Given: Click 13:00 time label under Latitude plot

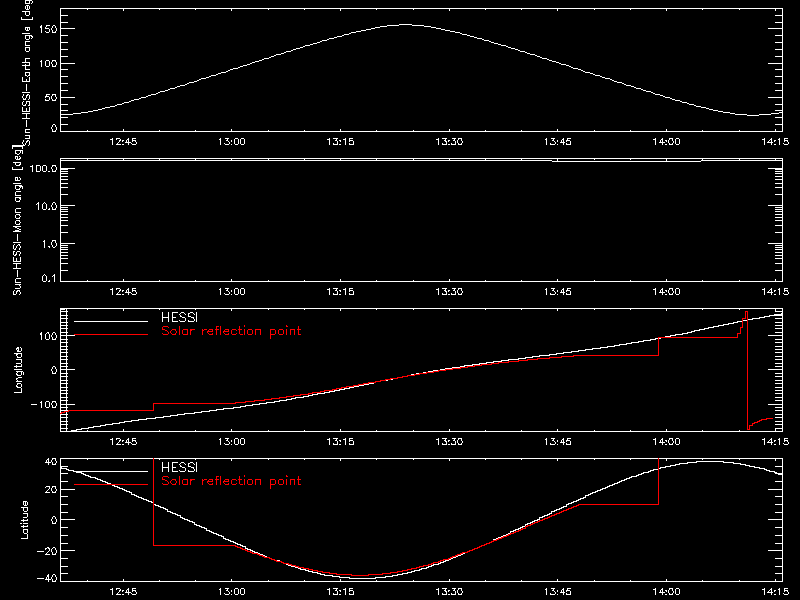Looking at the screenshot, I should (x=232, y=592).
